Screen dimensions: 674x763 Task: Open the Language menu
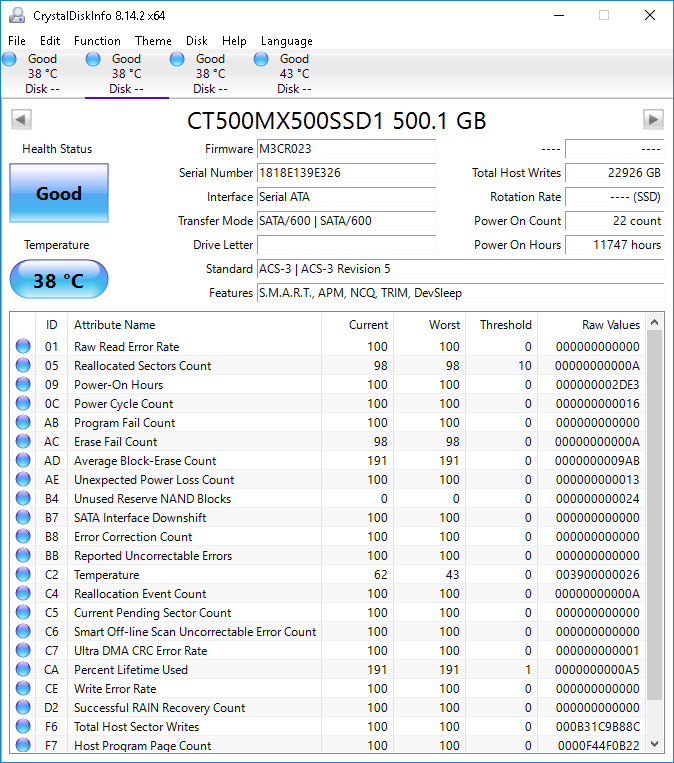pos(287,41)
